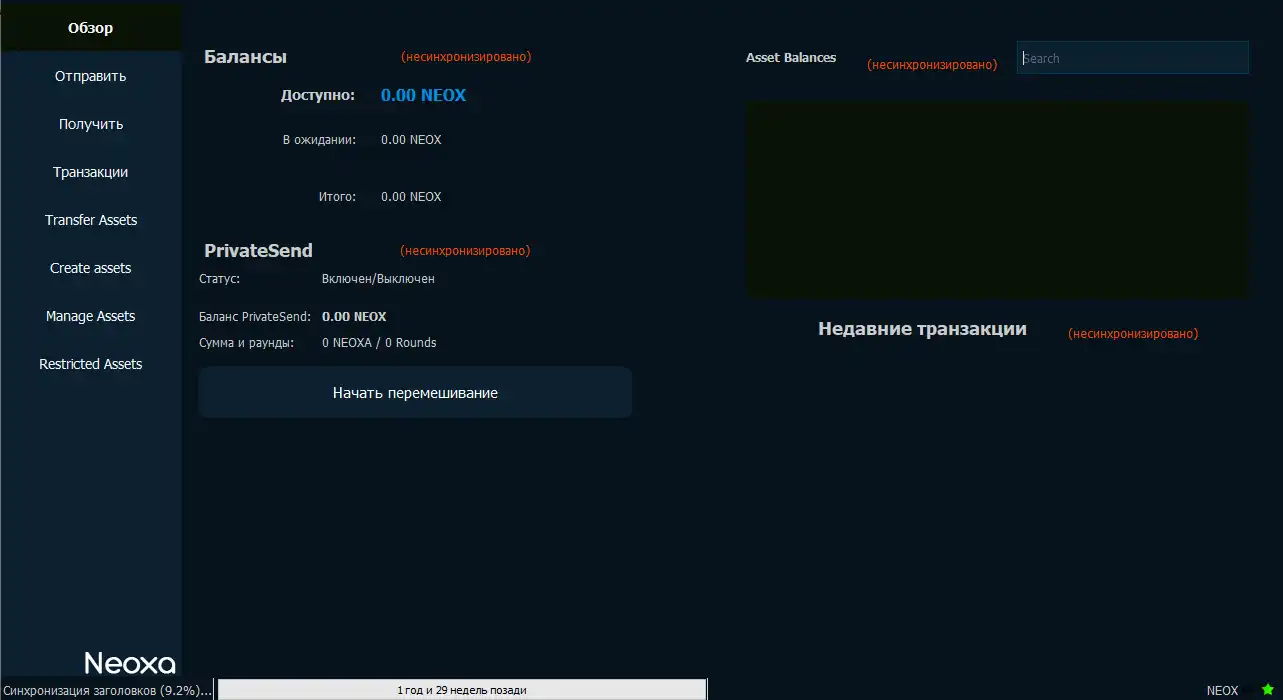Open the Обзор overview tab

point(90,28)
